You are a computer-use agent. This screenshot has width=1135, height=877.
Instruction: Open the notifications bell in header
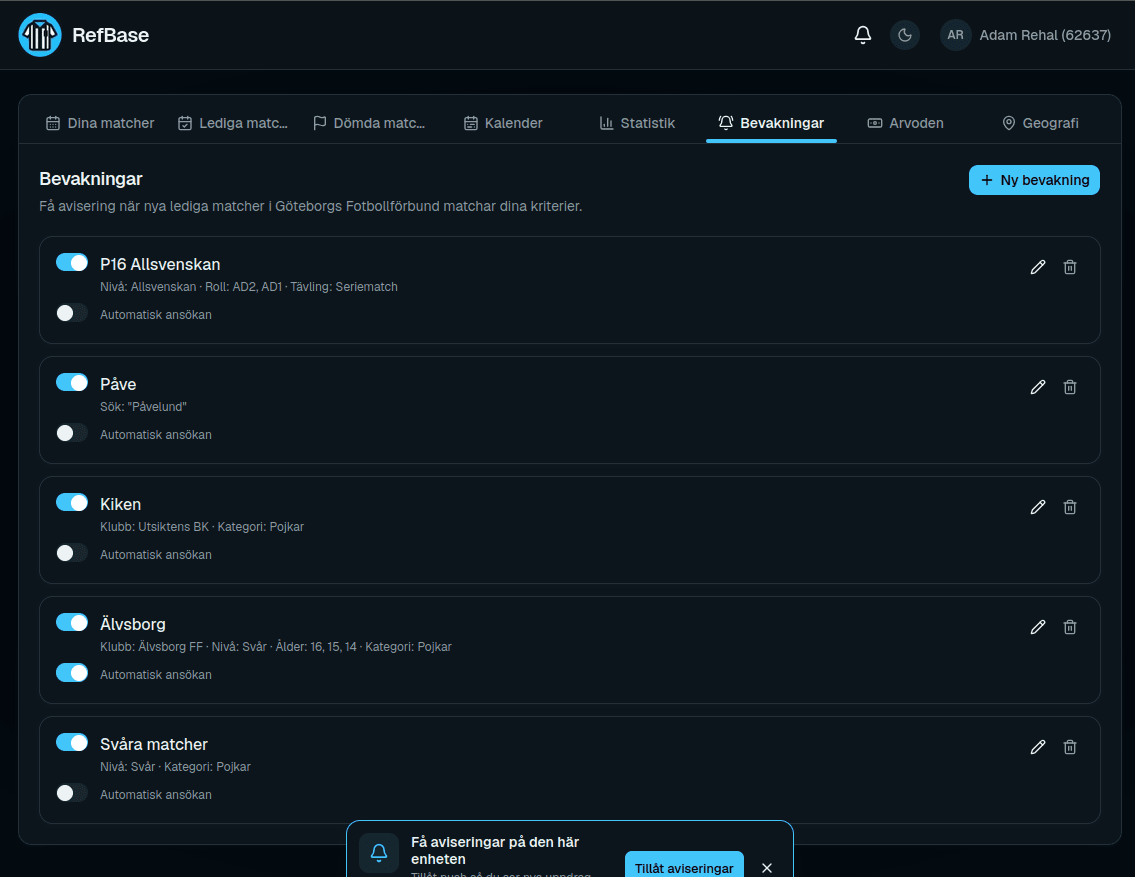click(862, 35)
